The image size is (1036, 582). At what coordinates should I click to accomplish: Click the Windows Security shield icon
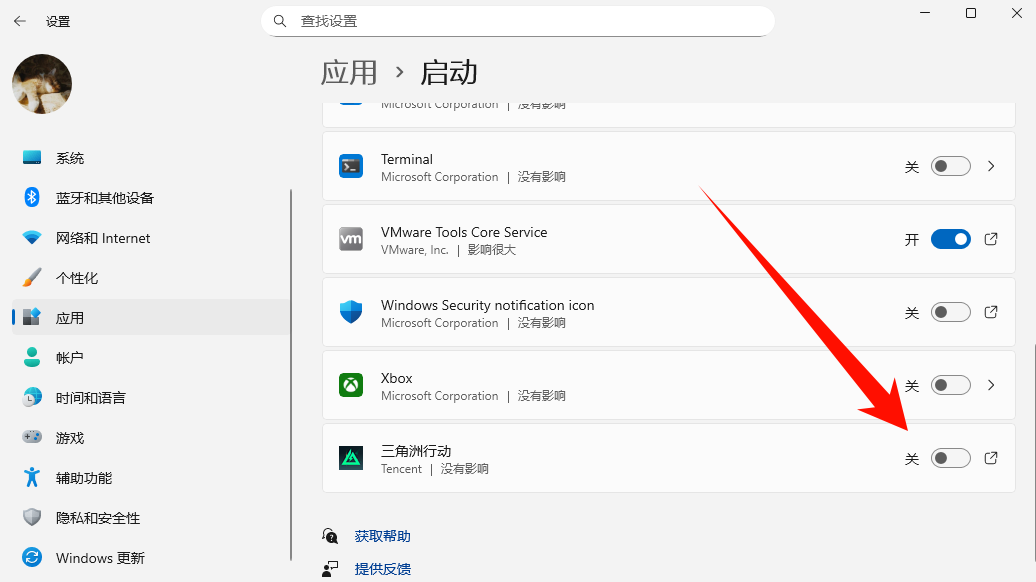pos(350,312)
